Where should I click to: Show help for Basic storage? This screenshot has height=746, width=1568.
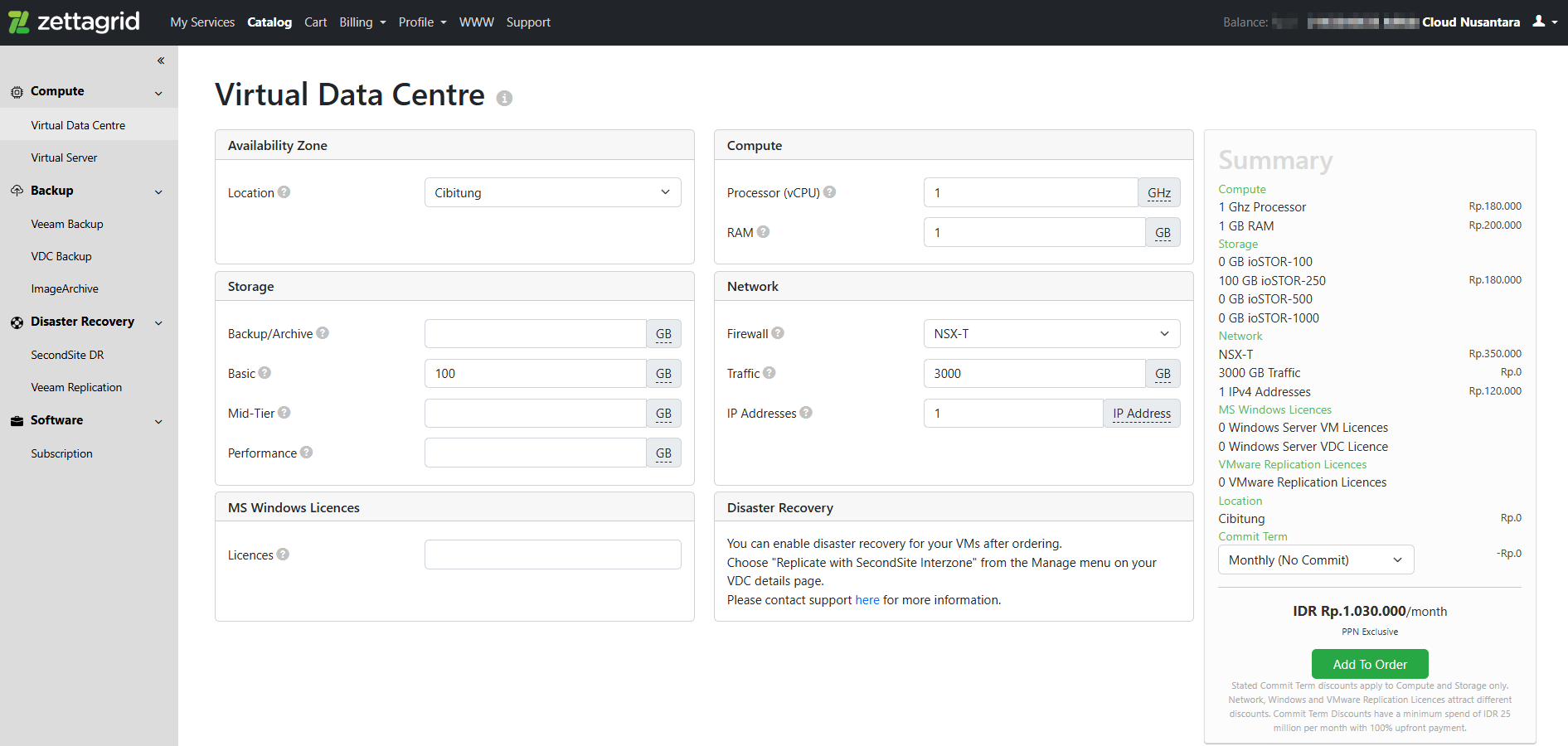(x=265, y=372)
